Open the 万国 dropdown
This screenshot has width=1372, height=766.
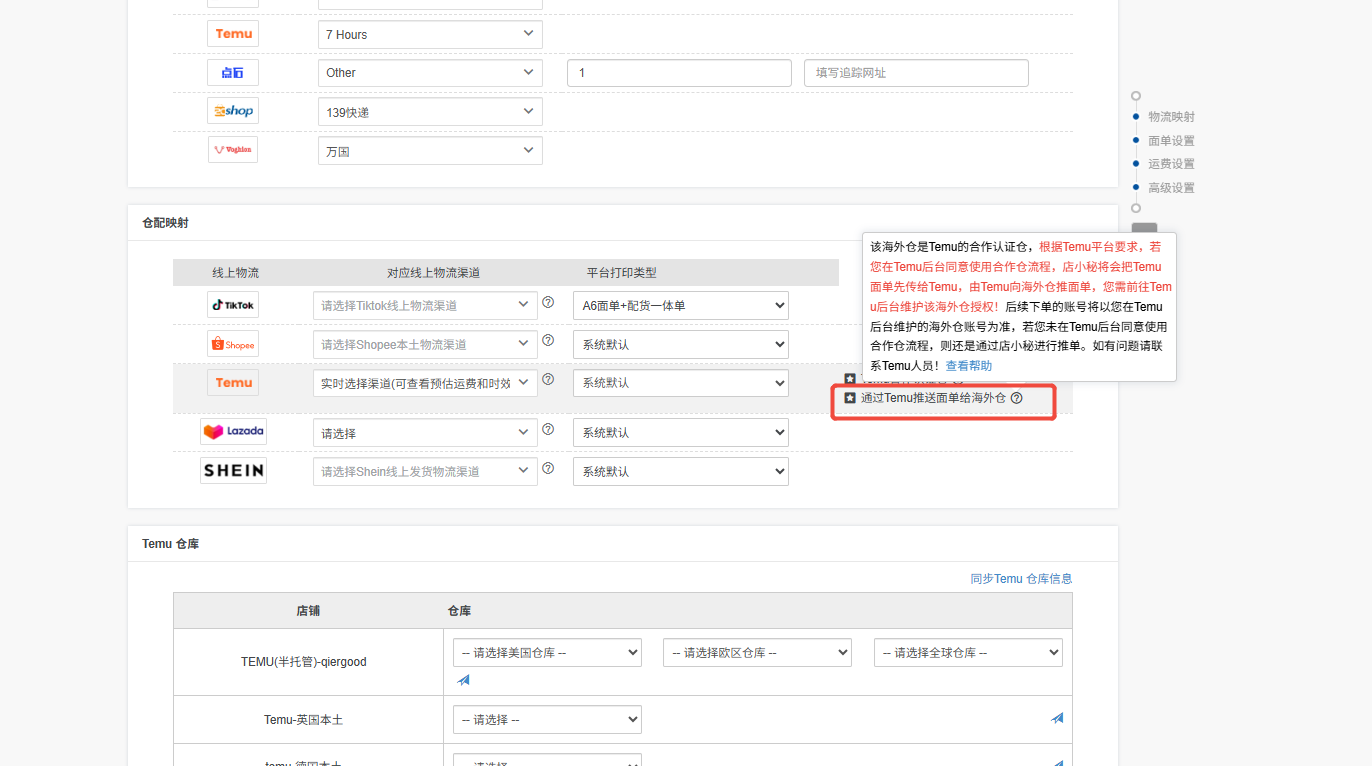click(430, 151)
